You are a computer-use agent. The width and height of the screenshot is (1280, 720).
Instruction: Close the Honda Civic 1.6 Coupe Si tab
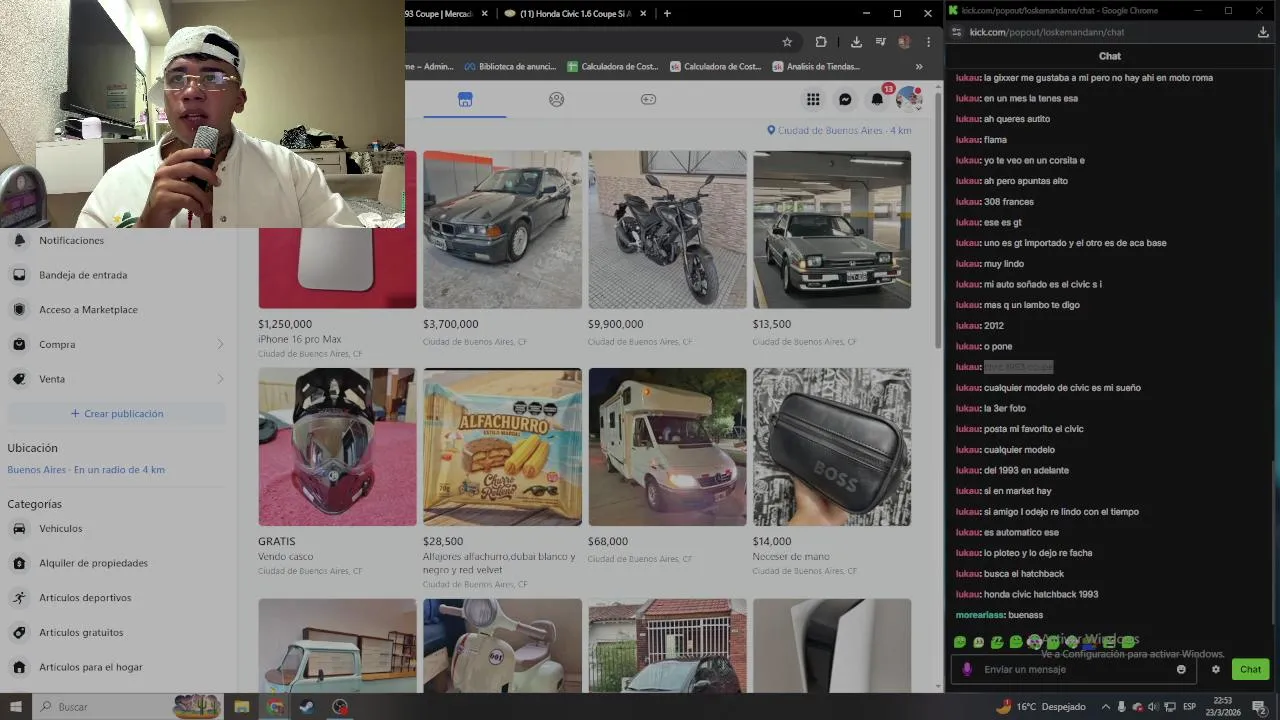click(643, 13)
